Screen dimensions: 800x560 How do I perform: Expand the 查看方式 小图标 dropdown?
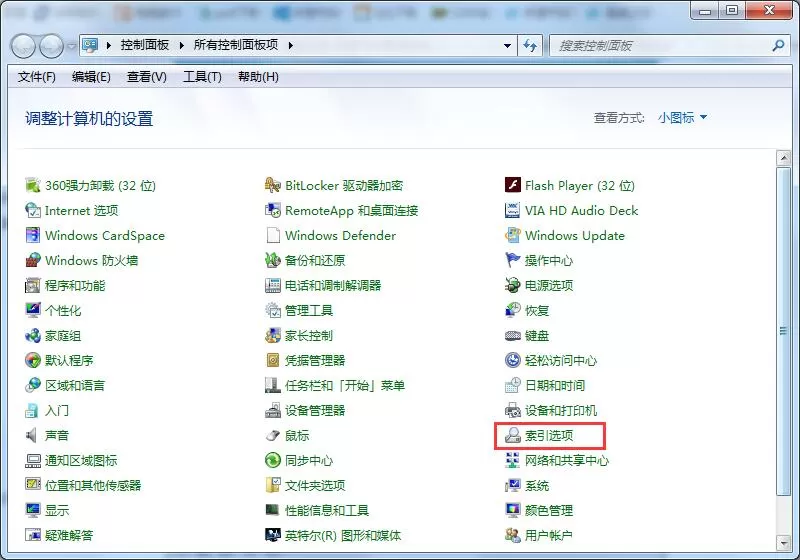point(682,118)
